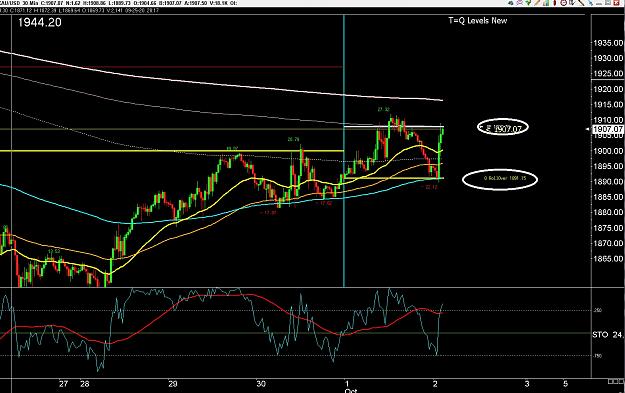Click the 1925.00 price axis label
The image size is (625, 393).
[x=608, y=74]
